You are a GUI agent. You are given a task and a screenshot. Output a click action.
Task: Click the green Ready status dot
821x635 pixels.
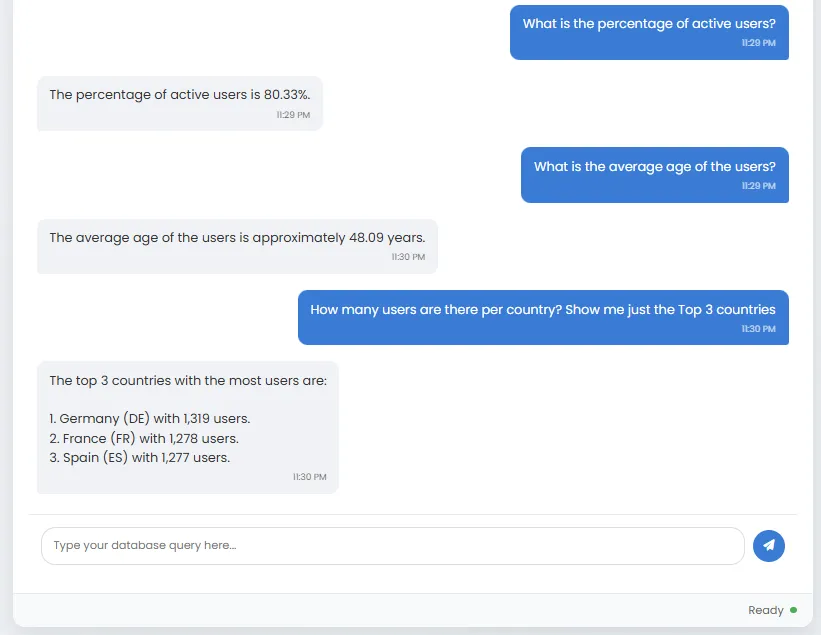[x=793, y=610]
